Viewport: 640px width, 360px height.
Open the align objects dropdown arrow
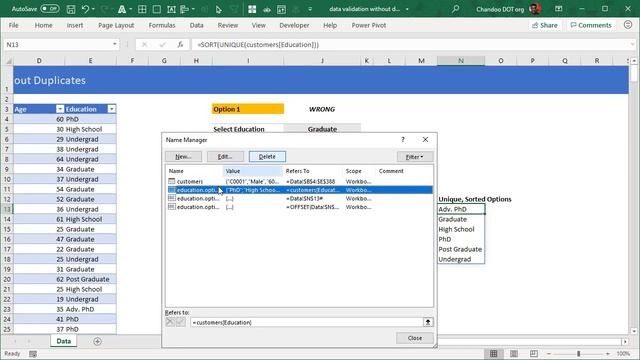click(x=193, y=9)
